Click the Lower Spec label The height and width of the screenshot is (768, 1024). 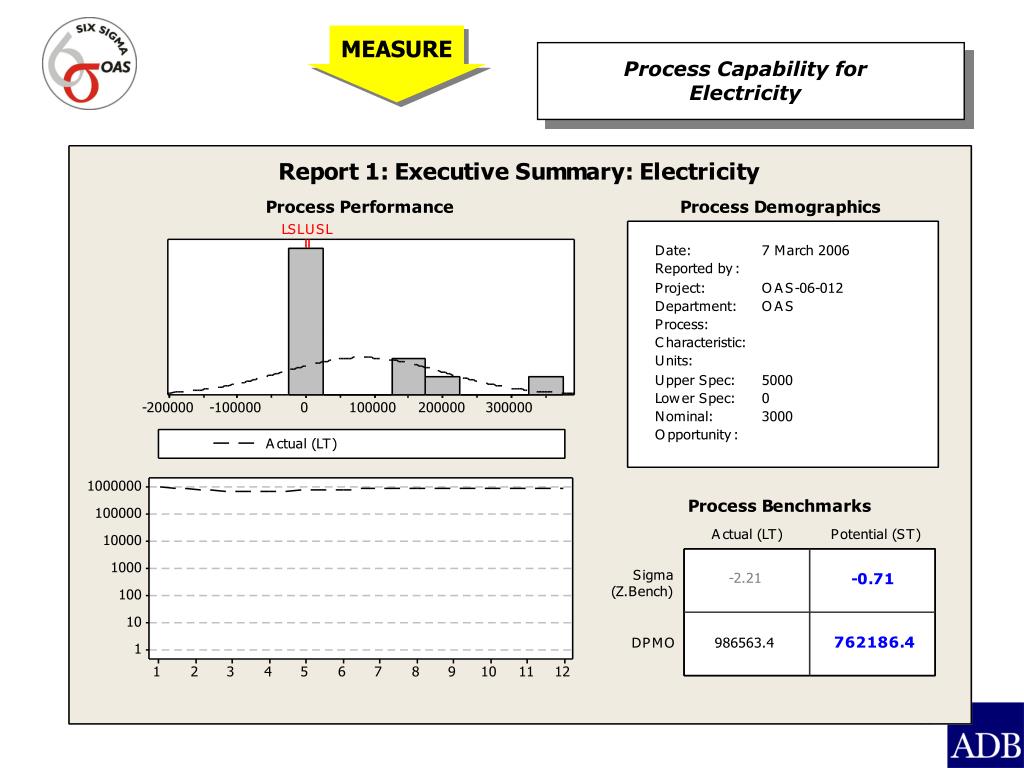click(695, 398)
